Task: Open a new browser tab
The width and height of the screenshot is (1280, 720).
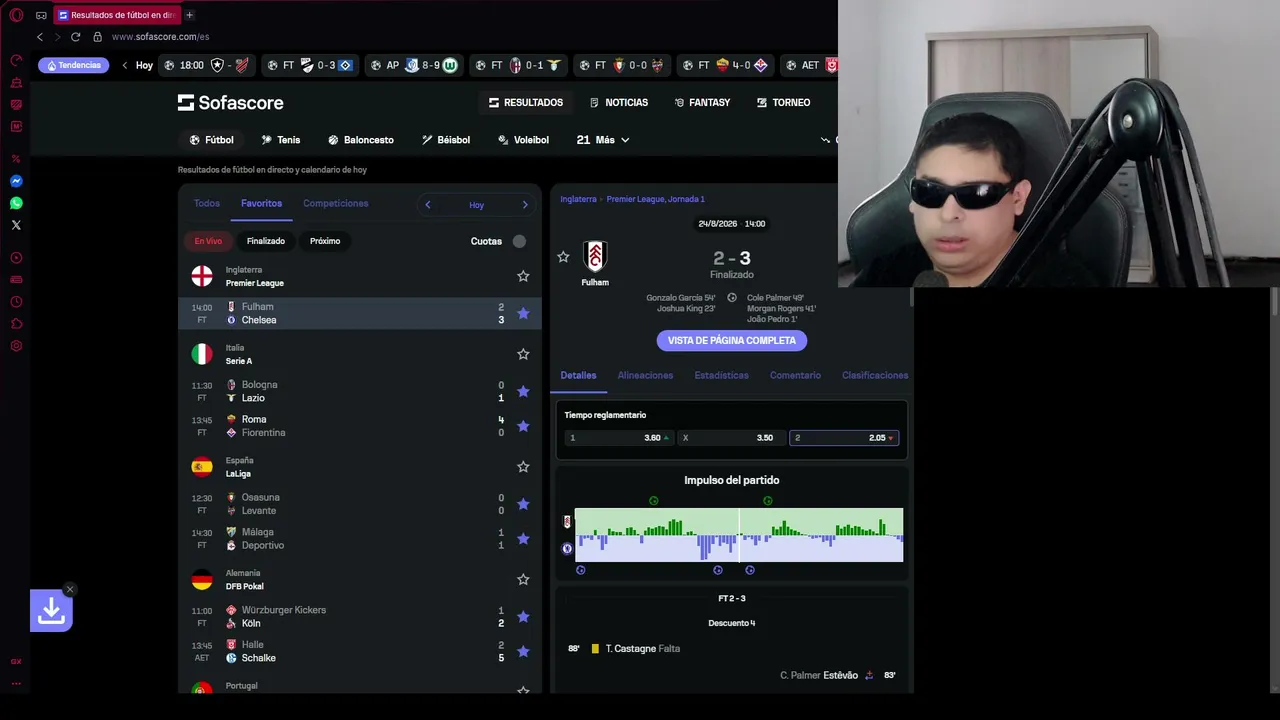Action: pyautogui.click(x=189, y=15)
